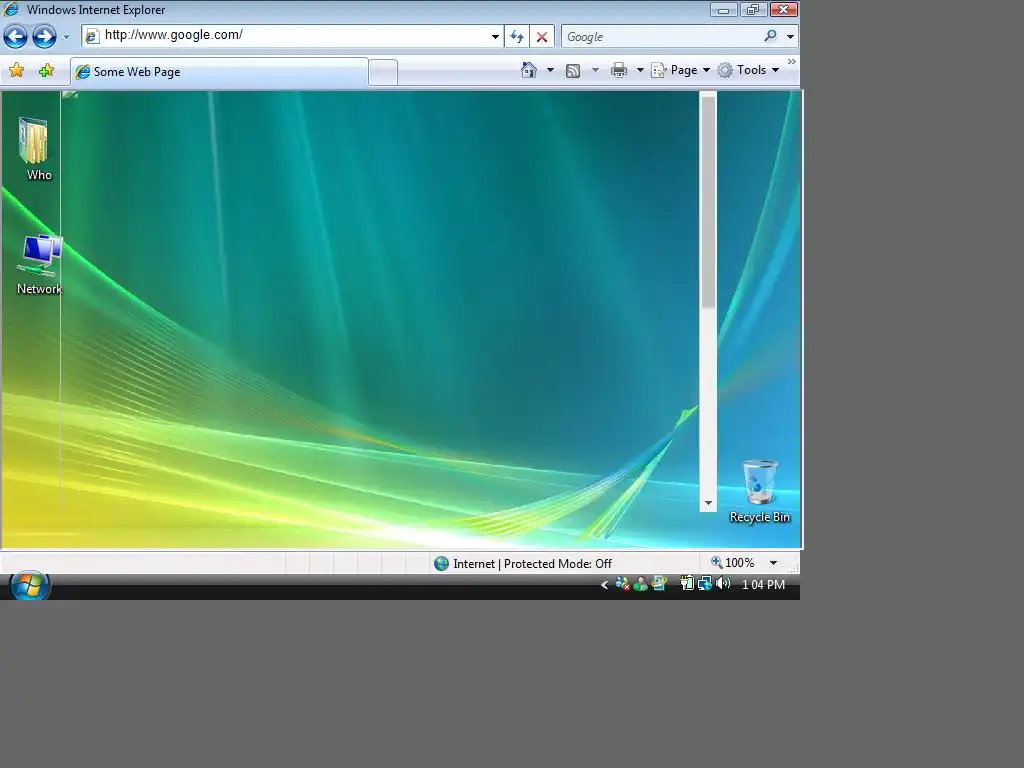
Task: Open the recent pages dropdown beside Forward
Action: tap(66, 37)
